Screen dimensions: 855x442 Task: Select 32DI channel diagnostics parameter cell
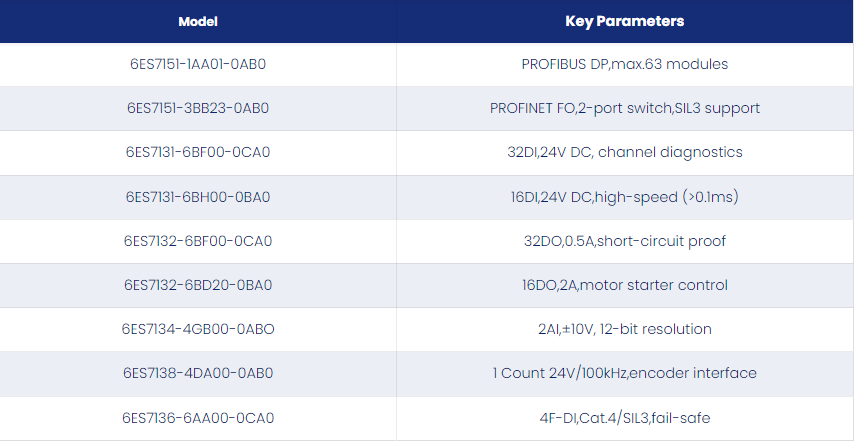[625, 153]
